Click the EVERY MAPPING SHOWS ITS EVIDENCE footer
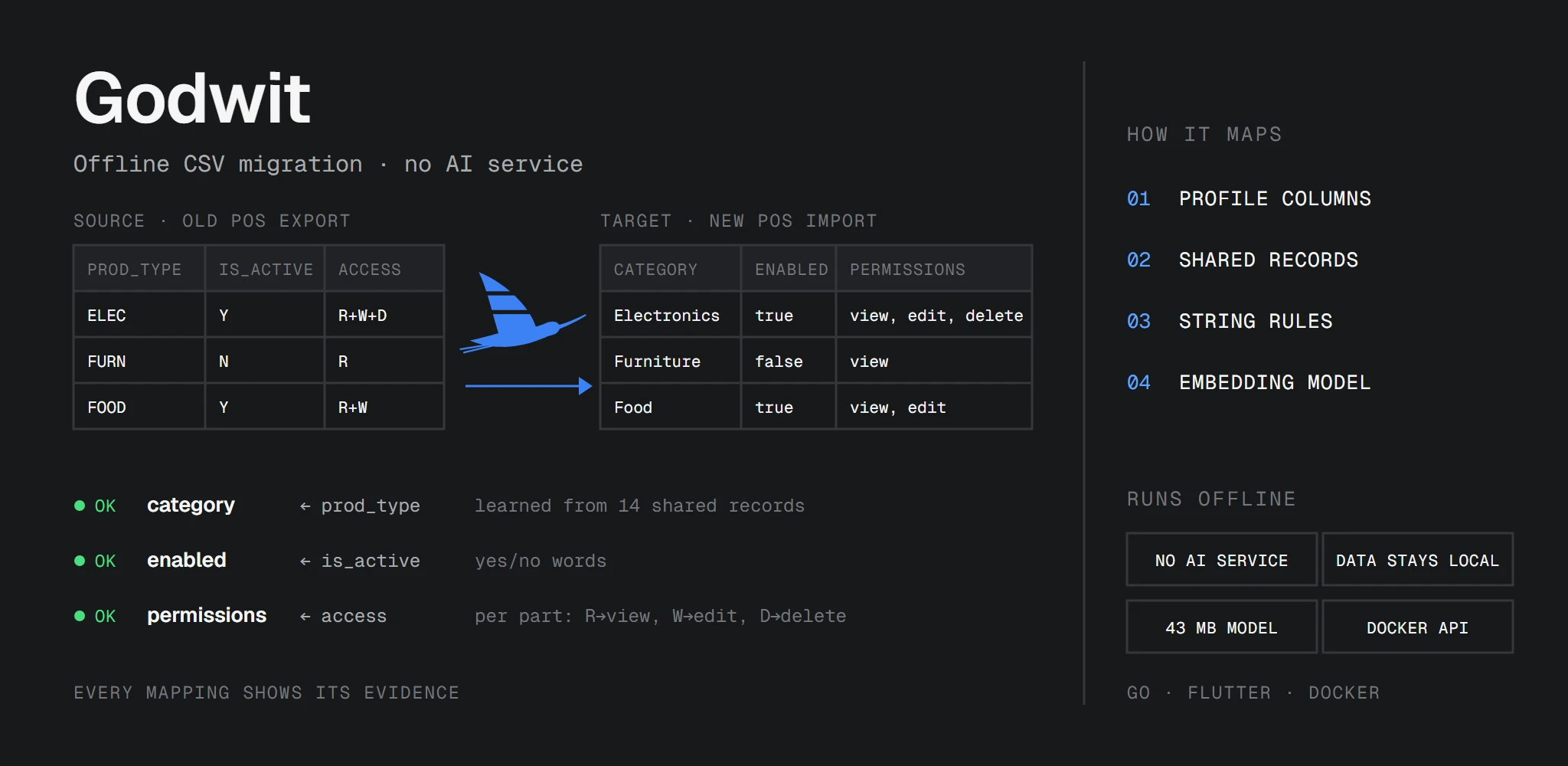This screenshot has height=766, width=1568. coord(266,692)
